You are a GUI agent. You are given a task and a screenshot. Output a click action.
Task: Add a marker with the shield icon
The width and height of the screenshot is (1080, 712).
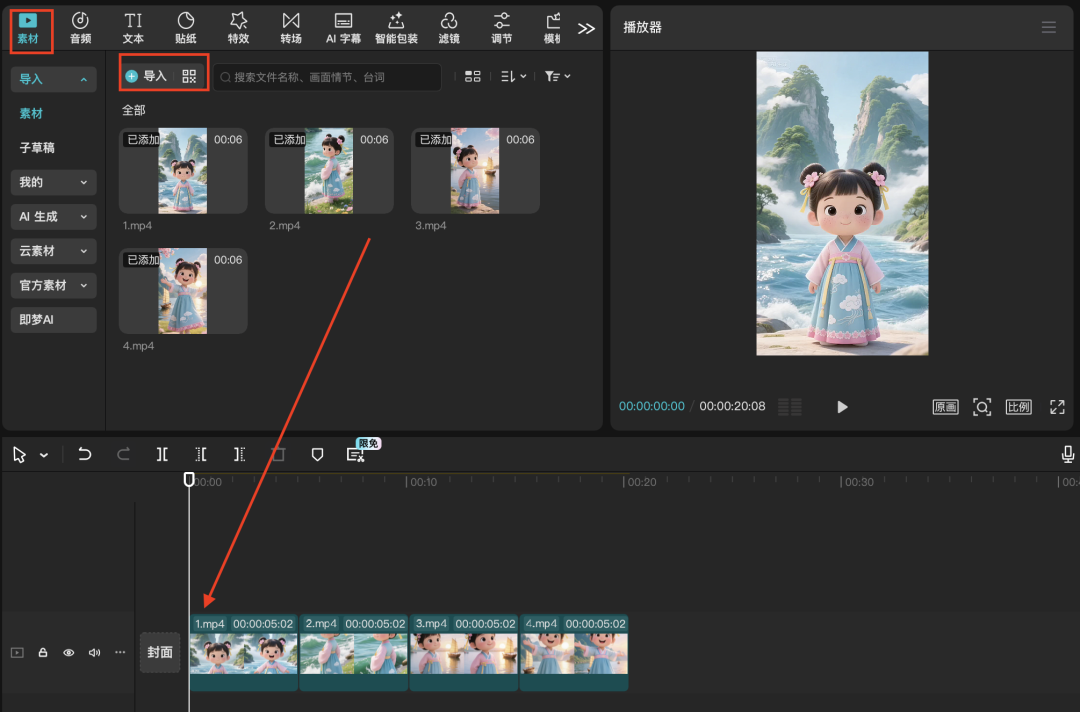[x=317, y=454]
